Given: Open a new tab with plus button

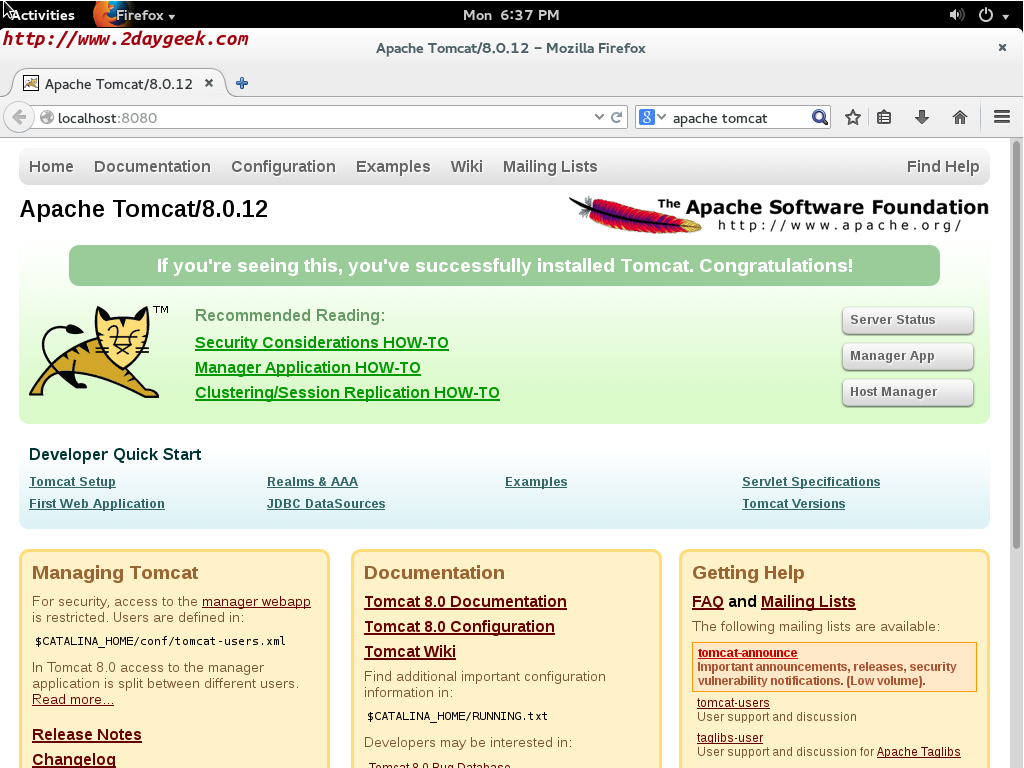Looking at the screenshot, I should 242,83.
